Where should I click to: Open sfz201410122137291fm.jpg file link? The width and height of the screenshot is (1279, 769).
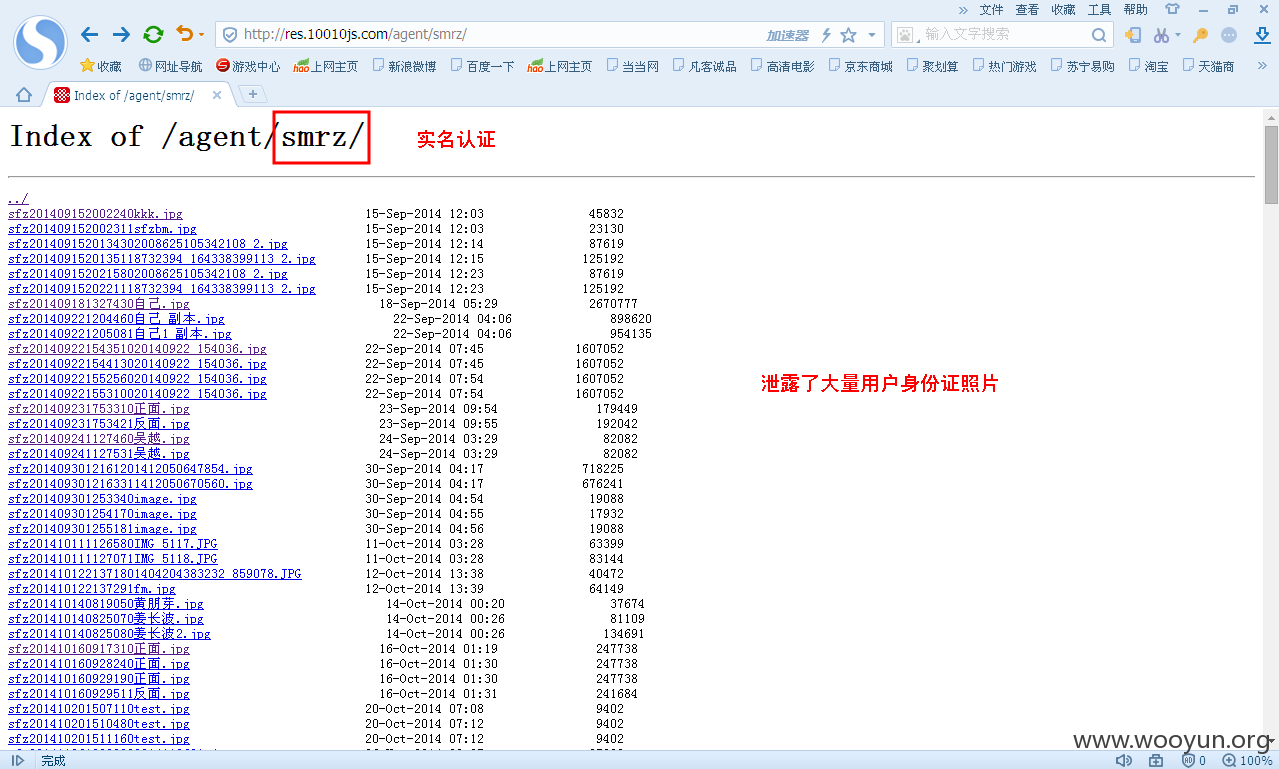click(92, 589)
